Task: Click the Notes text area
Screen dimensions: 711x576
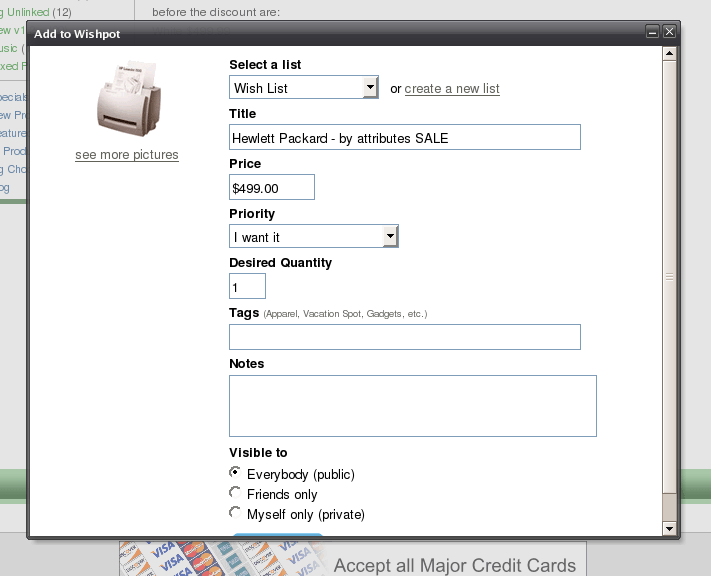Action: (413, 406)
